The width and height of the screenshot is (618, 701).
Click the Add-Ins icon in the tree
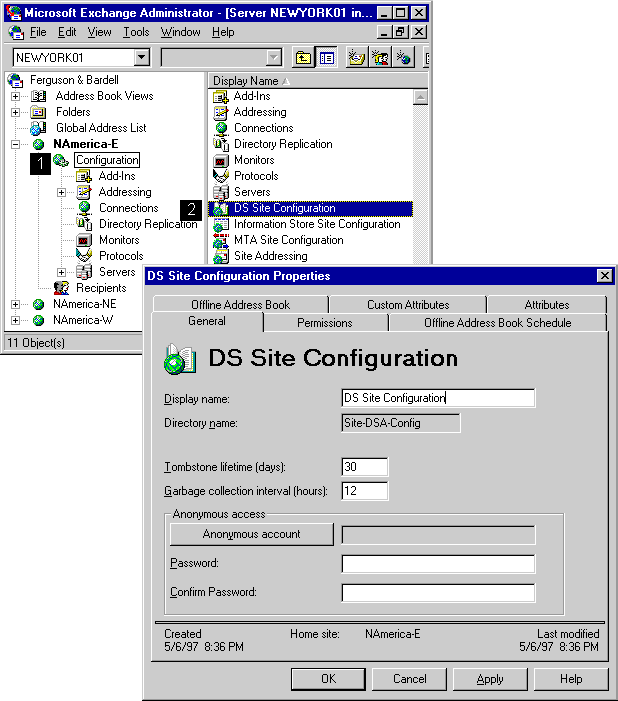click(x=84, y=176)
